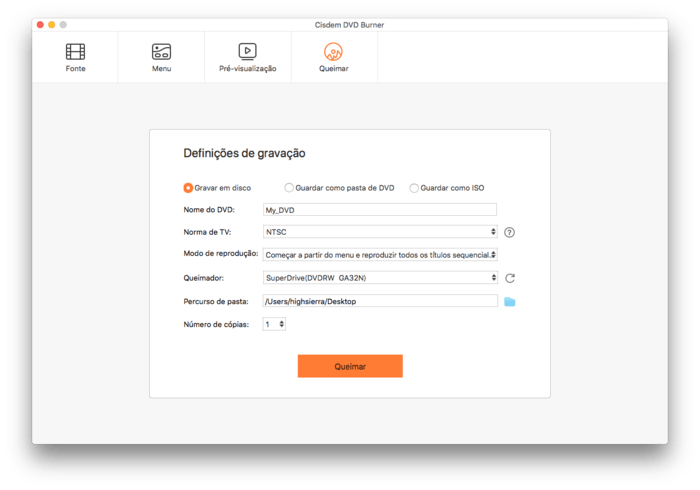Adjust the Número de cópias stepper
Screen dimensions: 700x490
click(x=281, y=324)
